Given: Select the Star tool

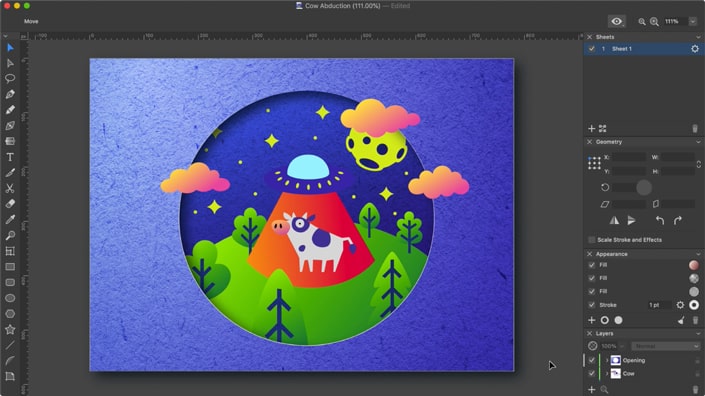Looking at the screenshot, I should click(10, 329).
